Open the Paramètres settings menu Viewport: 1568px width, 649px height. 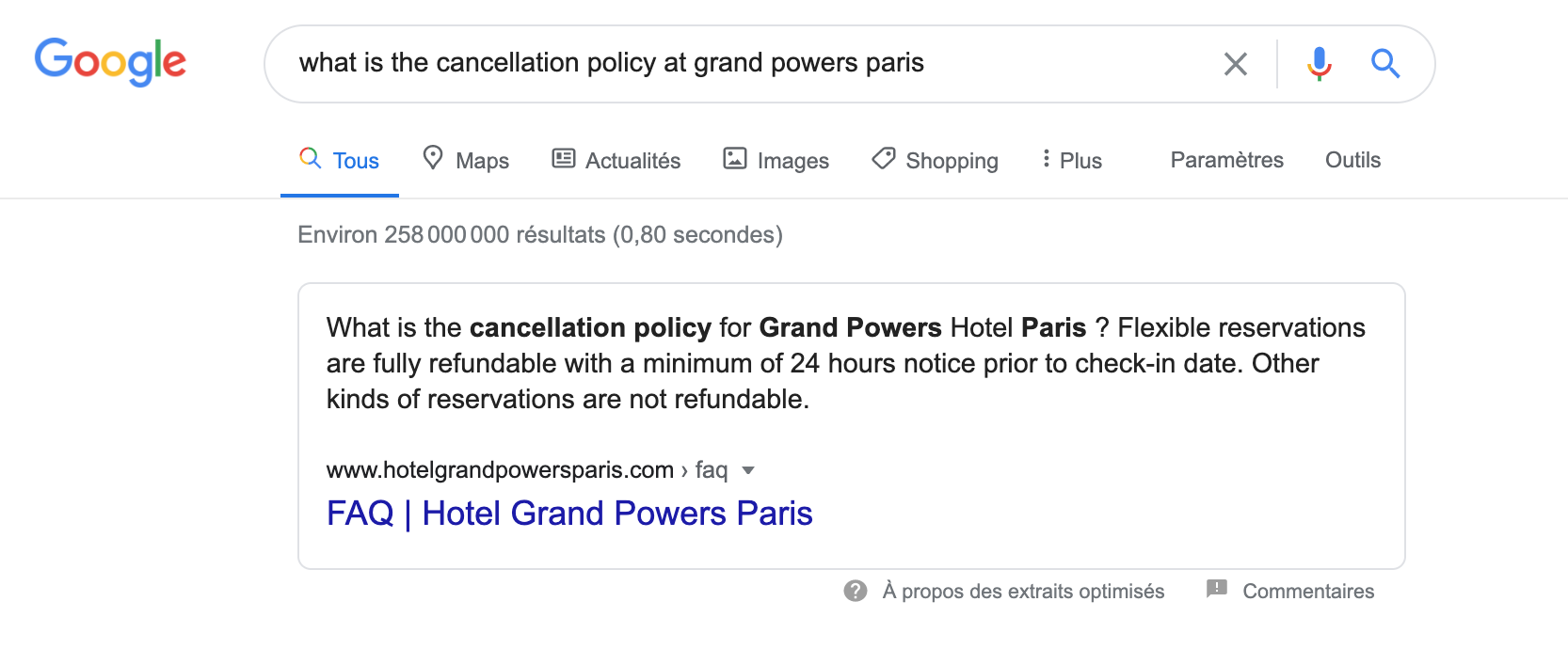1226,160
